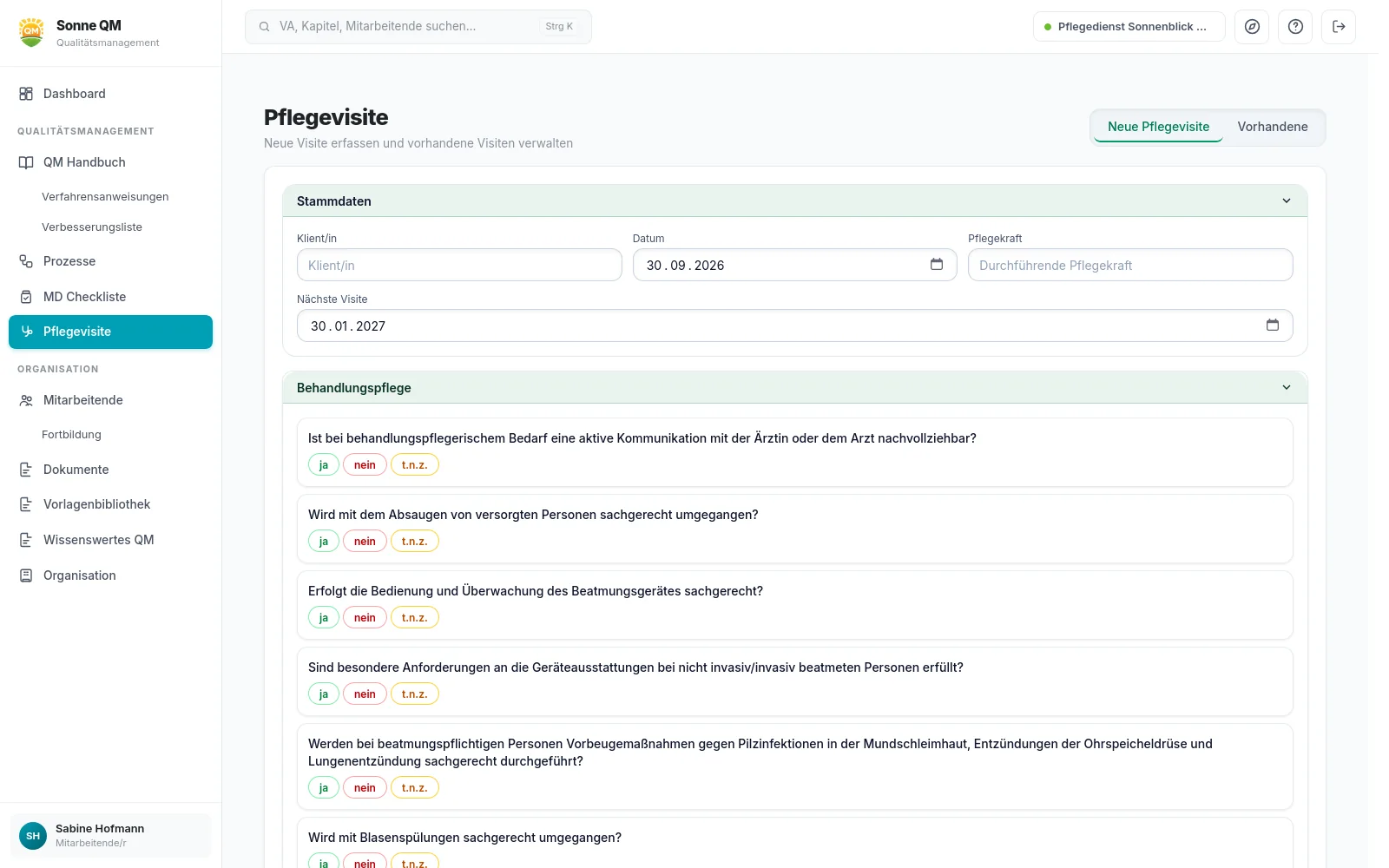Image resolution: width=1389 pixels, height=868 pixels.
Task: Select 't.n.z.' for the Geräteausstattungen question
Action: (415, 694)
